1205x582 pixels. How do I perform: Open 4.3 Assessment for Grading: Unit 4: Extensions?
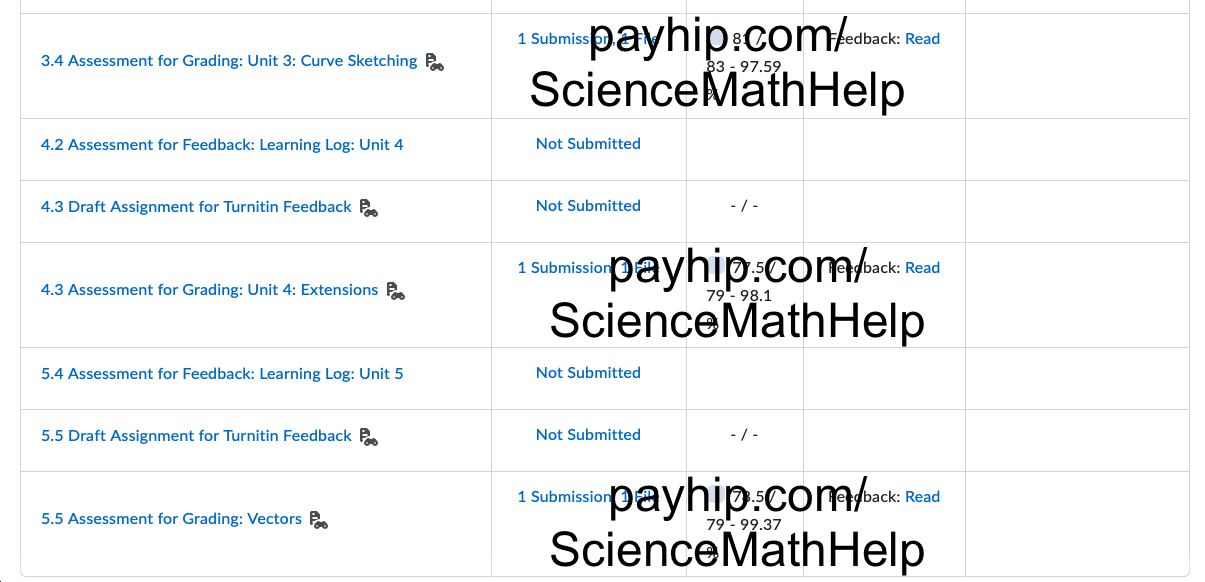209,290
